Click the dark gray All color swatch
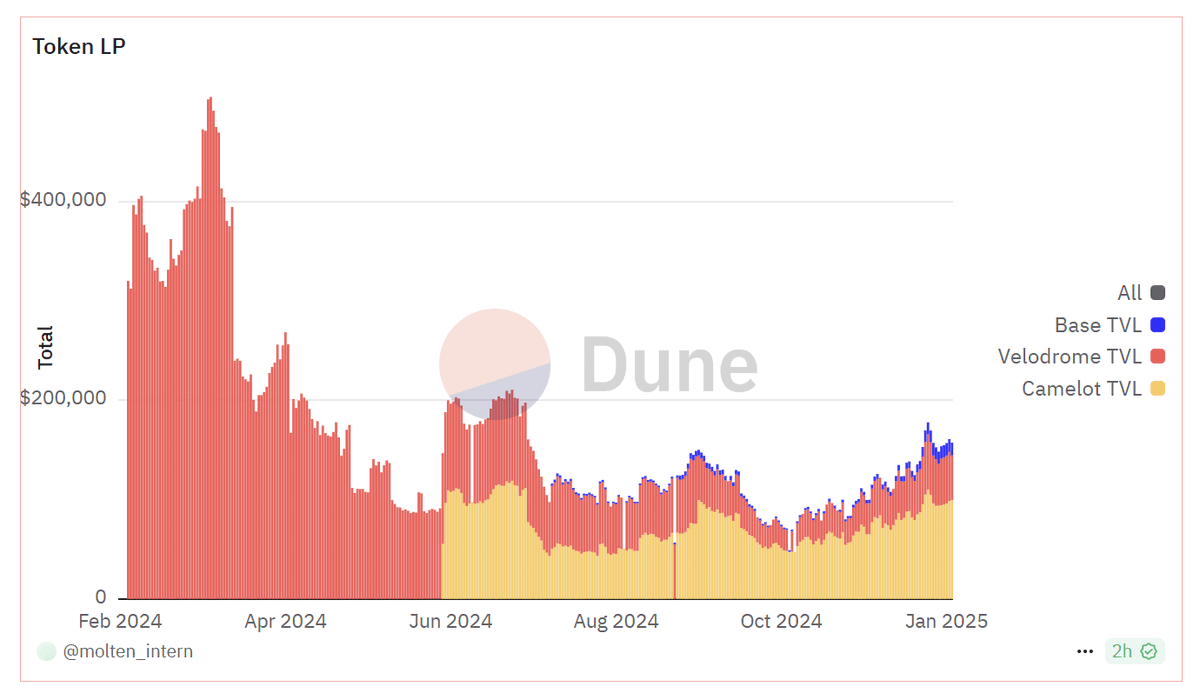This screenshot has width=1200, height=700. point(1158,293)
